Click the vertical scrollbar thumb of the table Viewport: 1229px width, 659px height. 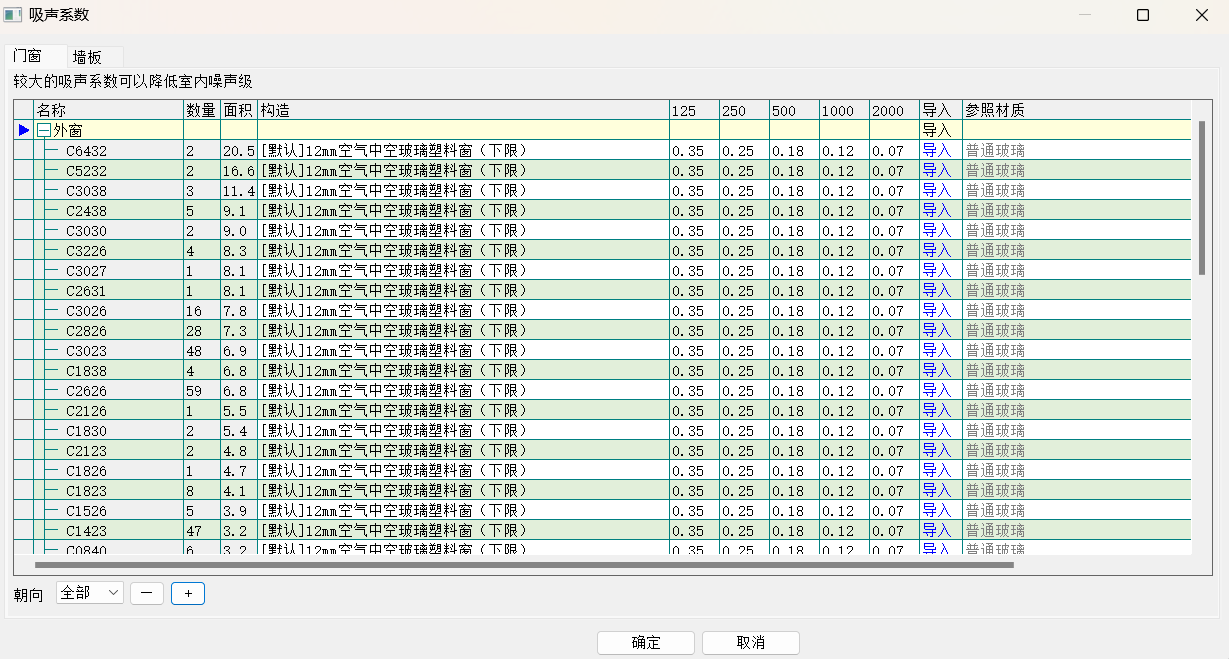1202,198
